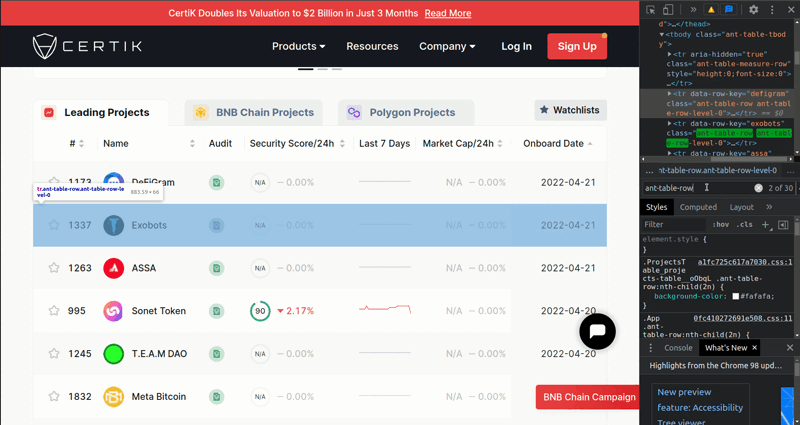
Task: Click the Meta Bitcoin project logo
Action: click(113, 396)
